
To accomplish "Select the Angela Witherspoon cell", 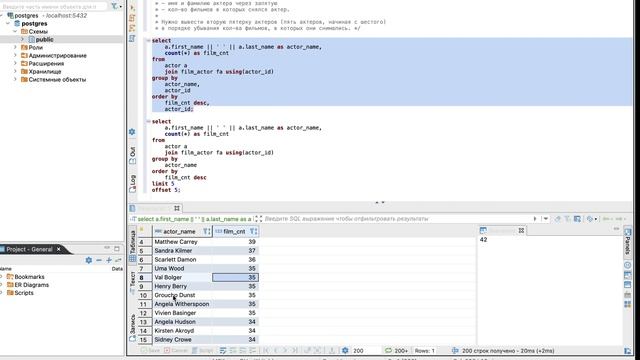I will point(182,304).
